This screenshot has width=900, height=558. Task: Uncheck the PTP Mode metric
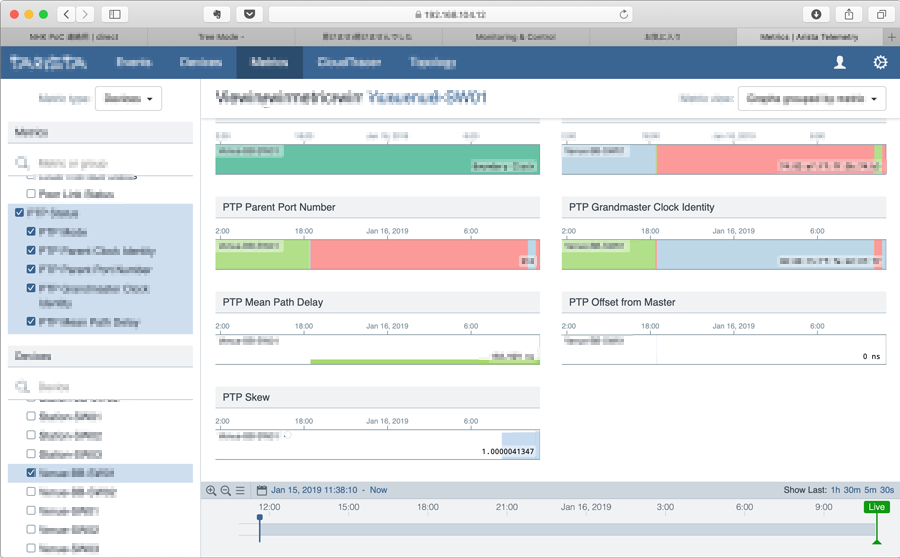pyautogui.click(x=31, y=231)
